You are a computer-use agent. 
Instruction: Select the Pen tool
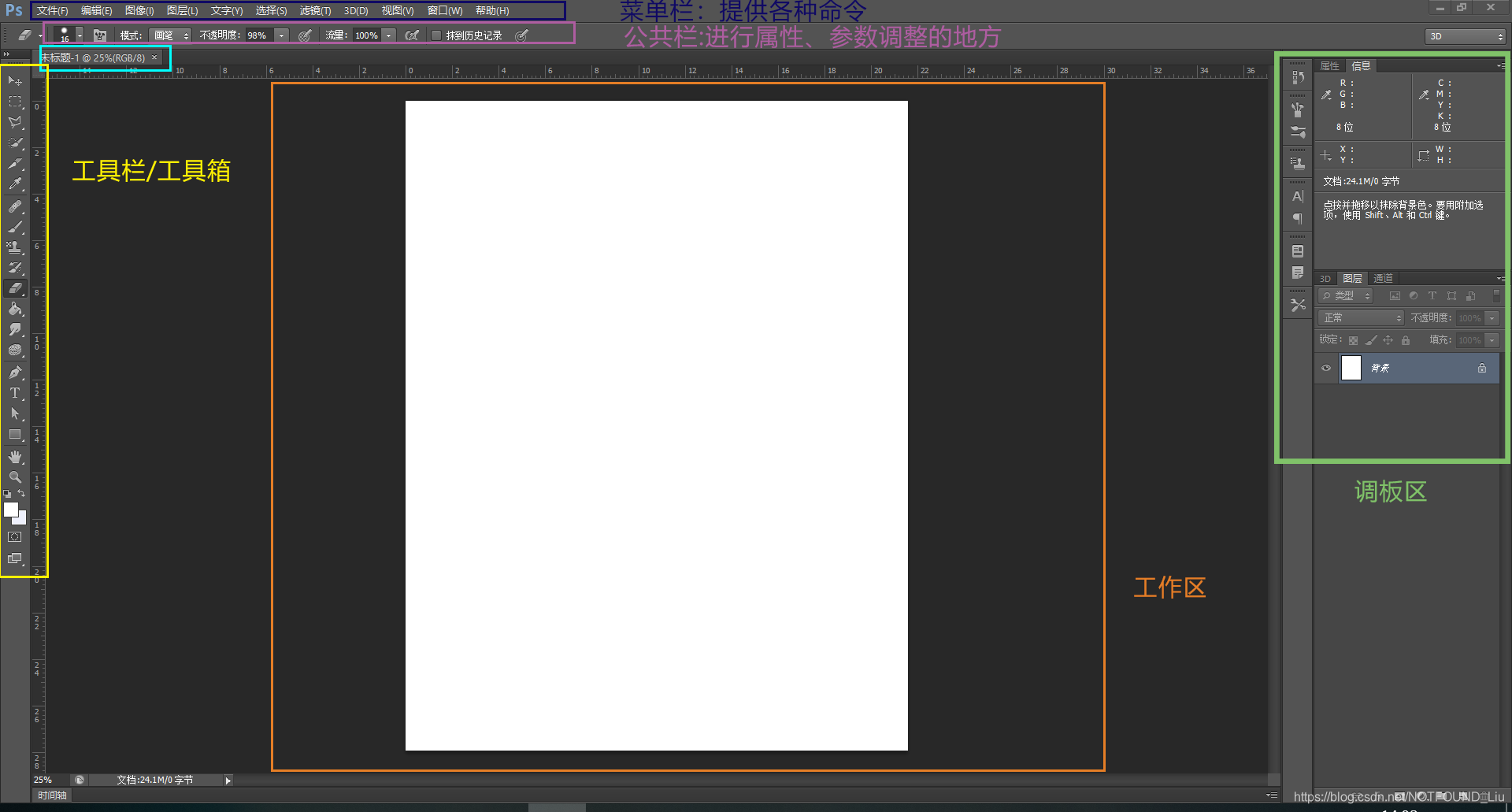pos(15,372)
